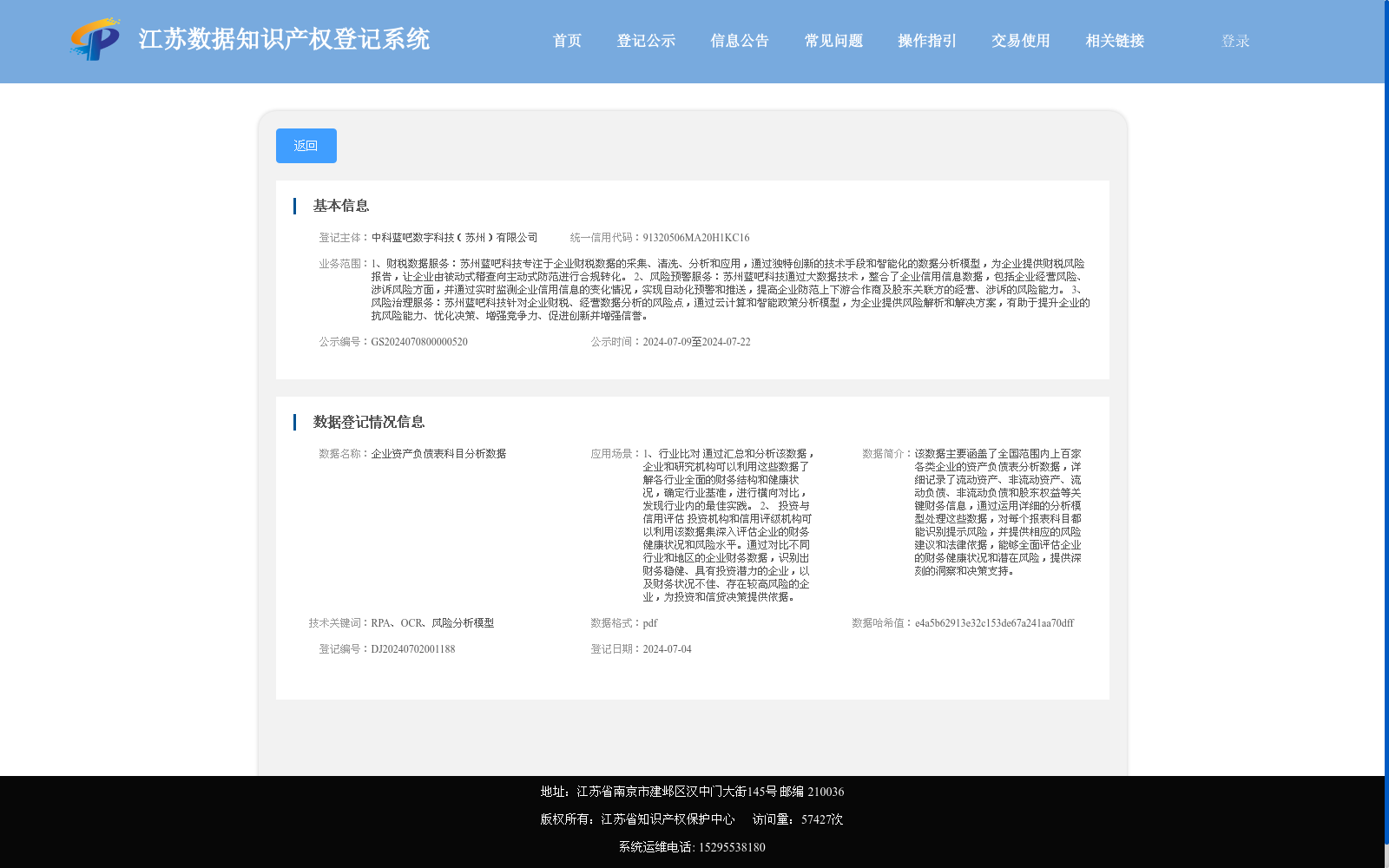1389x868 pixels.
Task: Select the data format value pdf
Action: pyautogui.click(x=650, y=623)
